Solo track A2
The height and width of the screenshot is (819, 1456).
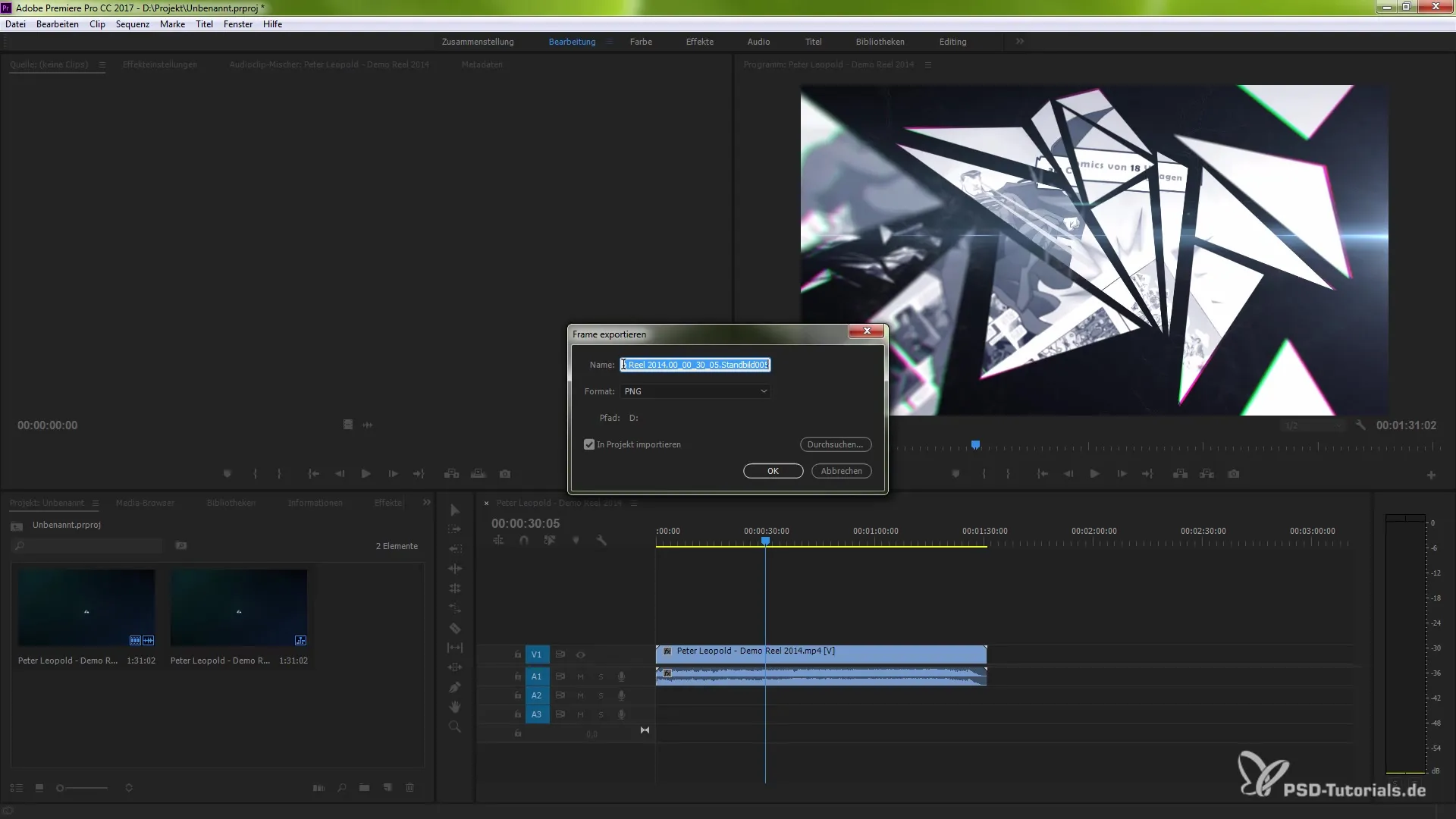pyautogui.click(x=601, y=695)
